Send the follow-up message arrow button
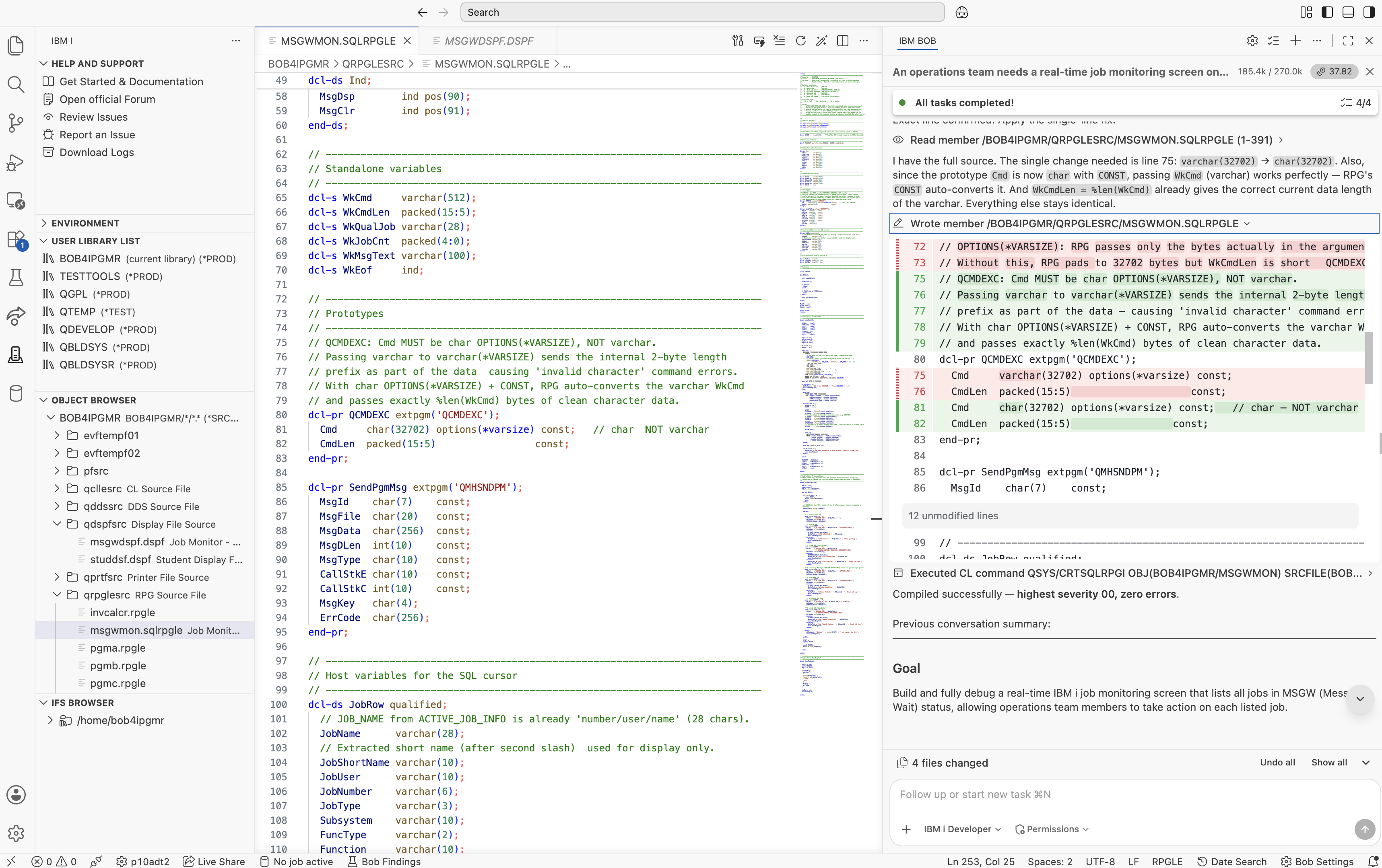1382x868 pixels. pos(1364,829)
